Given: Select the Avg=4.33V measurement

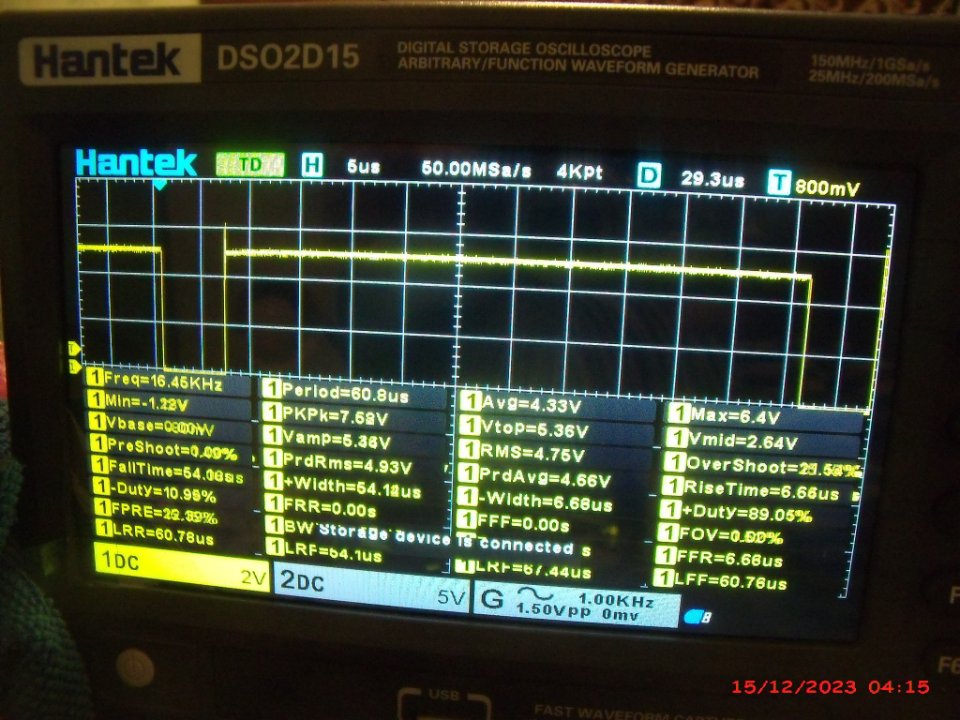Looking at the screenshot, I should pos(520,404).
